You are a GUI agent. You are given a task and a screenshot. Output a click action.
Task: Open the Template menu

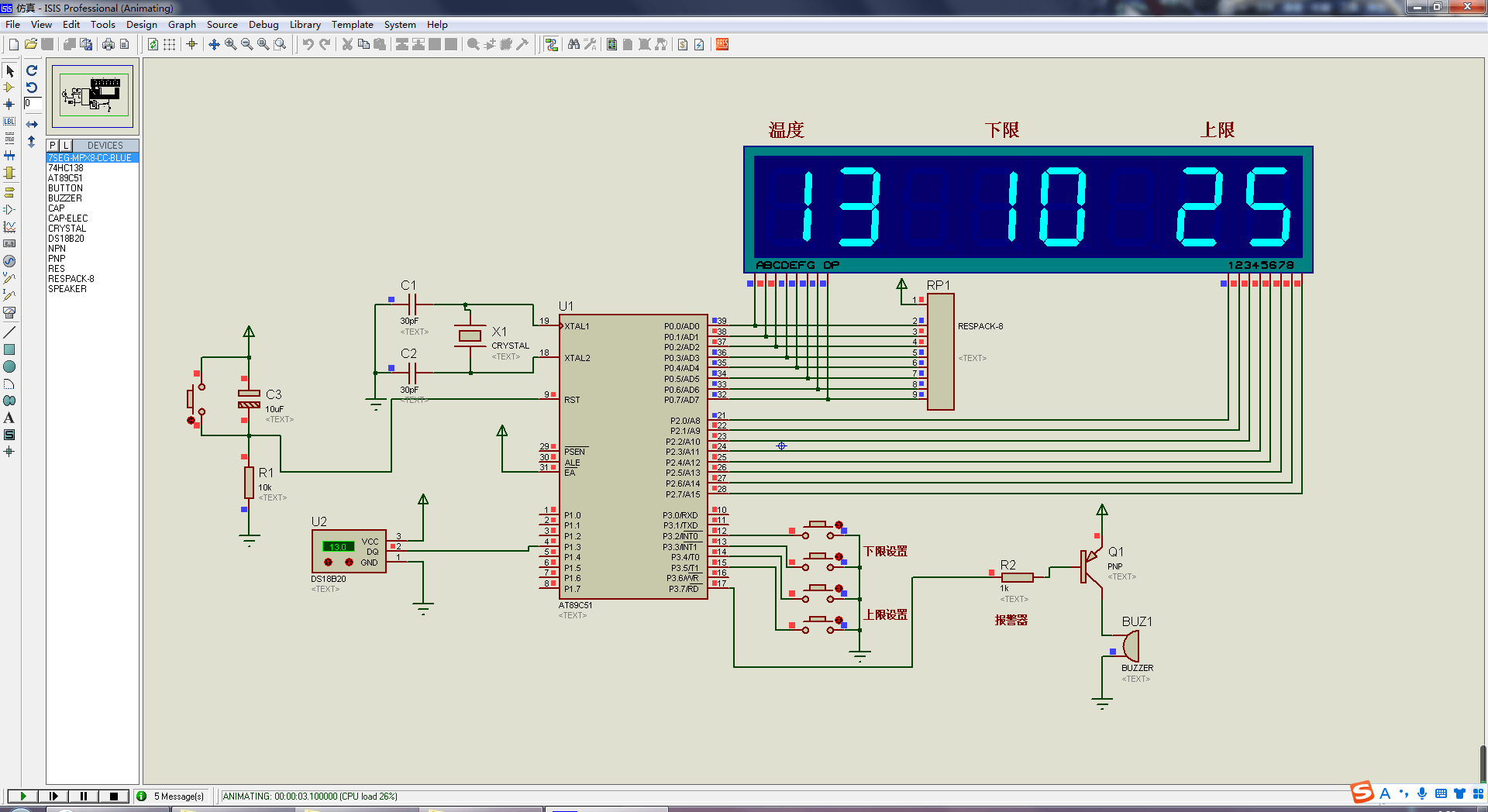(x=353, y=25)
